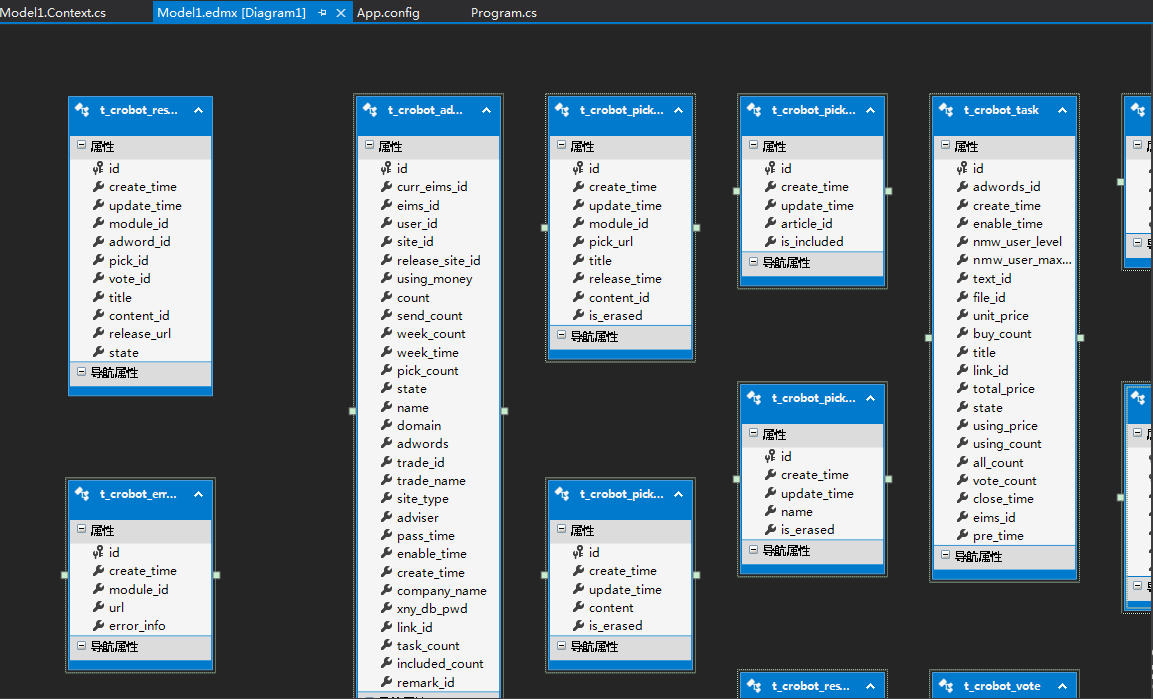Collapse 属性 section in t_crobot_err...
This screenshot has width=1153, height=699.
(81, 529)
